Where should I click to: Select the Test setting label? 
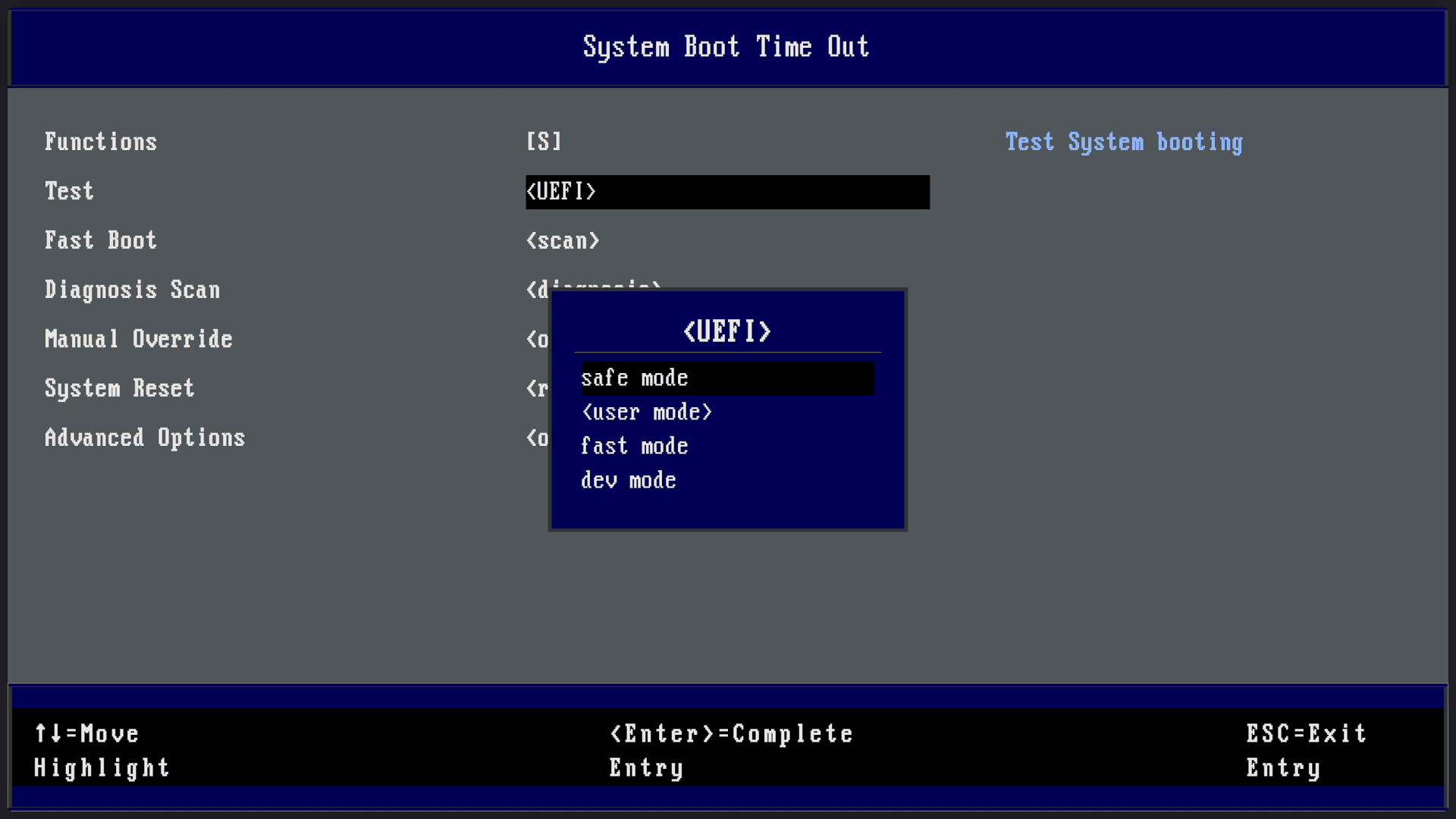[69, 191]
